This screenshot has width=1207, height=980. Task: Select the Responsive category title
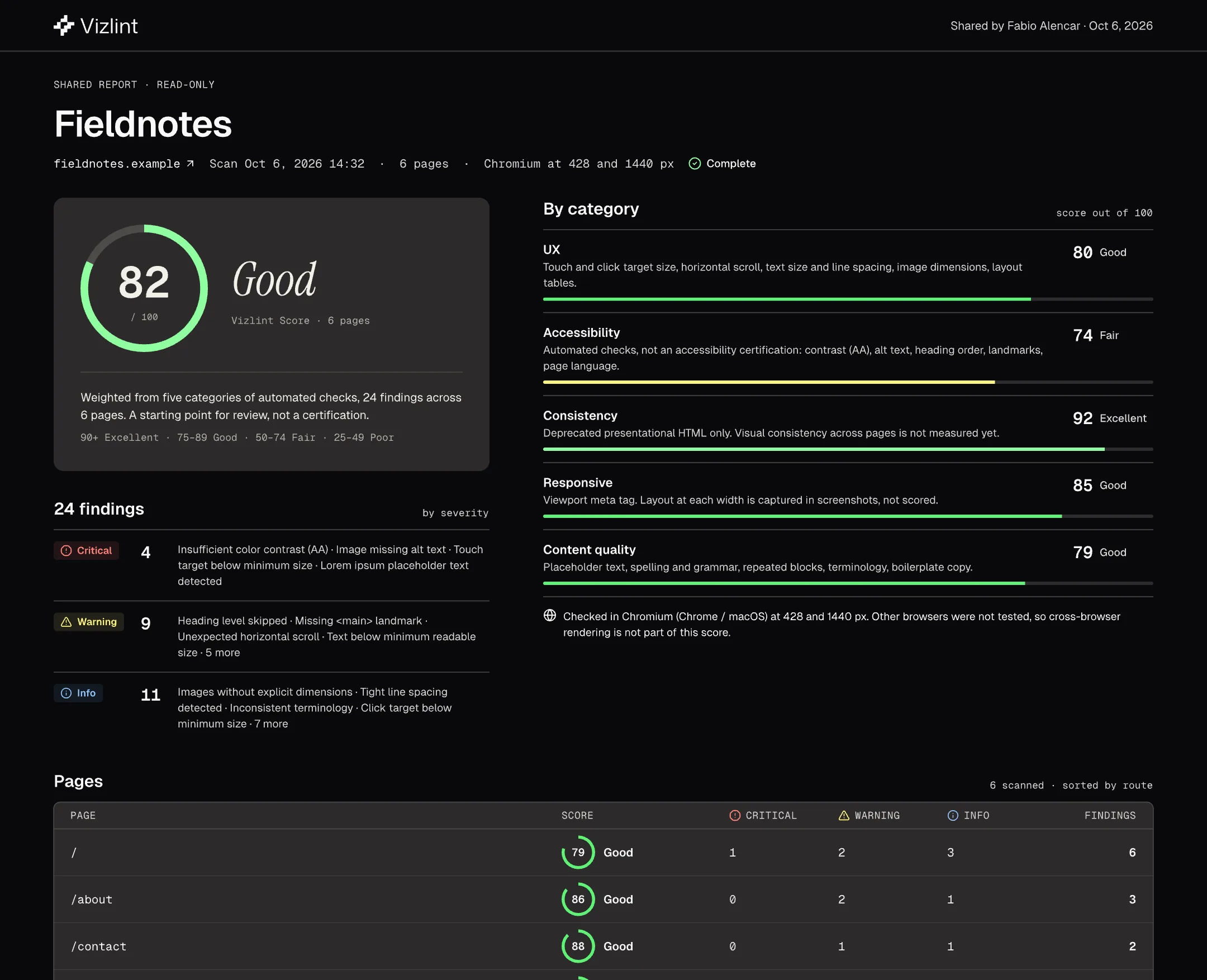[x=578, y=483]
